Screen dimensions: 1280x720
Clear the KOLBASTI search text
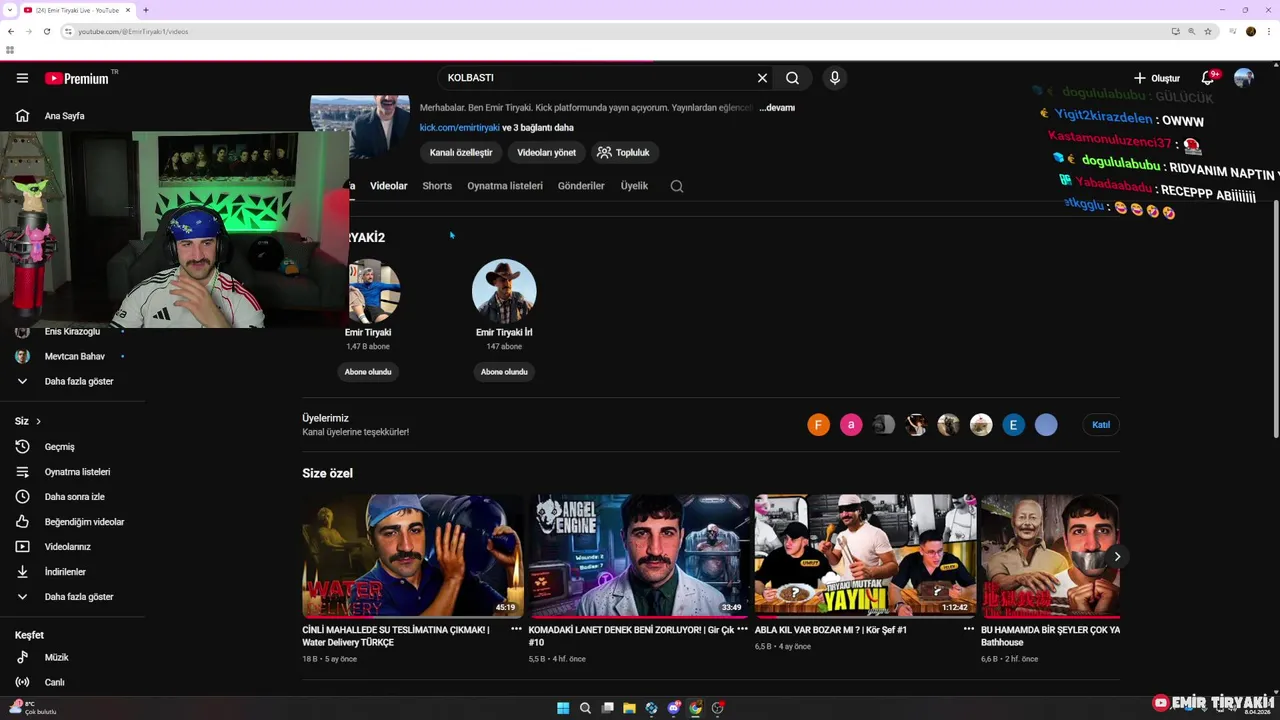pyautogui.click(x=762, y=78)
